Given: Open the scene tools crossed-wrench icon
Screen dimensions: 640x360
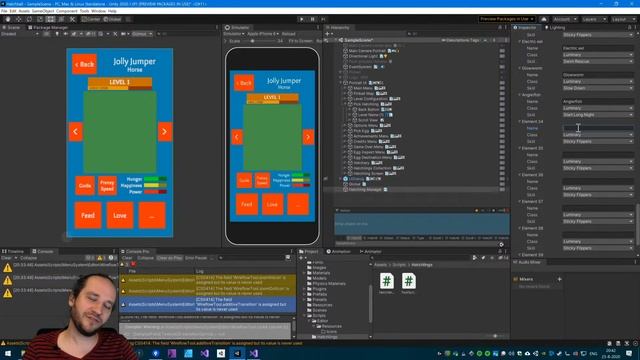Looking at the screenshot, I should coord(115,34).
